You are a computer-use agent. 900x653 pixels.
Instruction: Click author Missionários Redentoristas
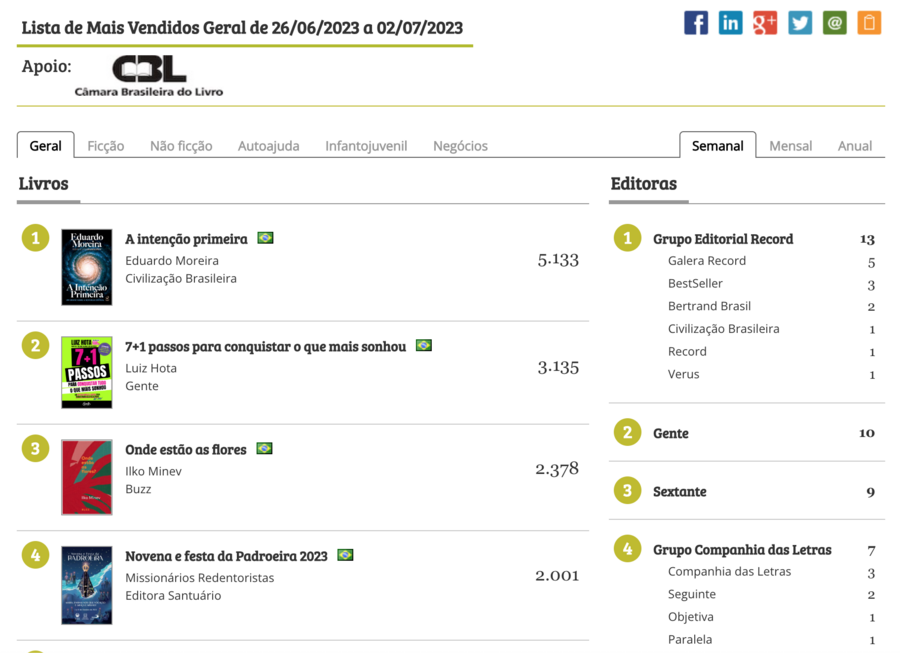[200, 578]
